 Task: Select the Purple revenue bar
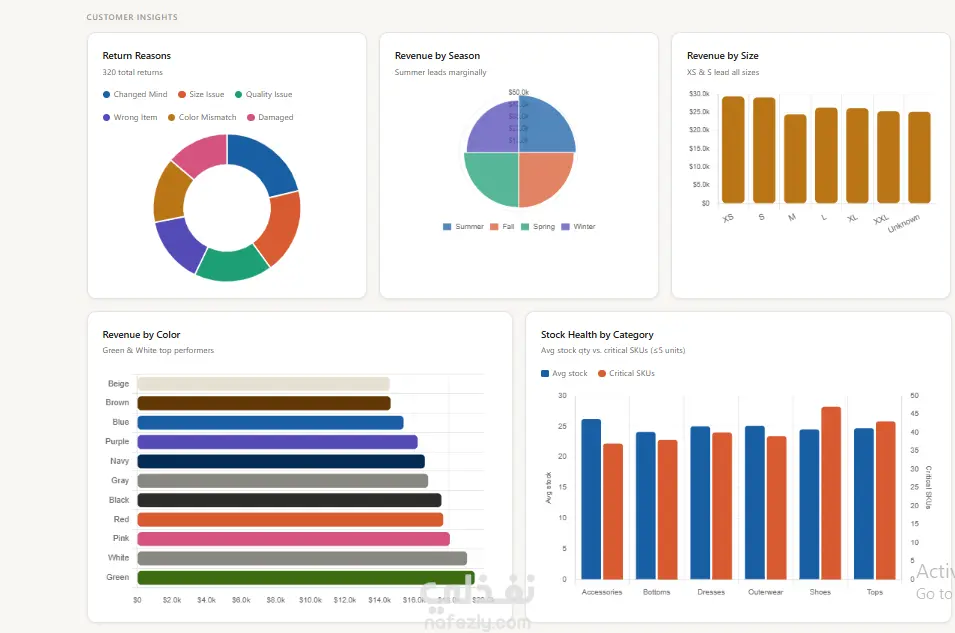click(x=277, y=442)
